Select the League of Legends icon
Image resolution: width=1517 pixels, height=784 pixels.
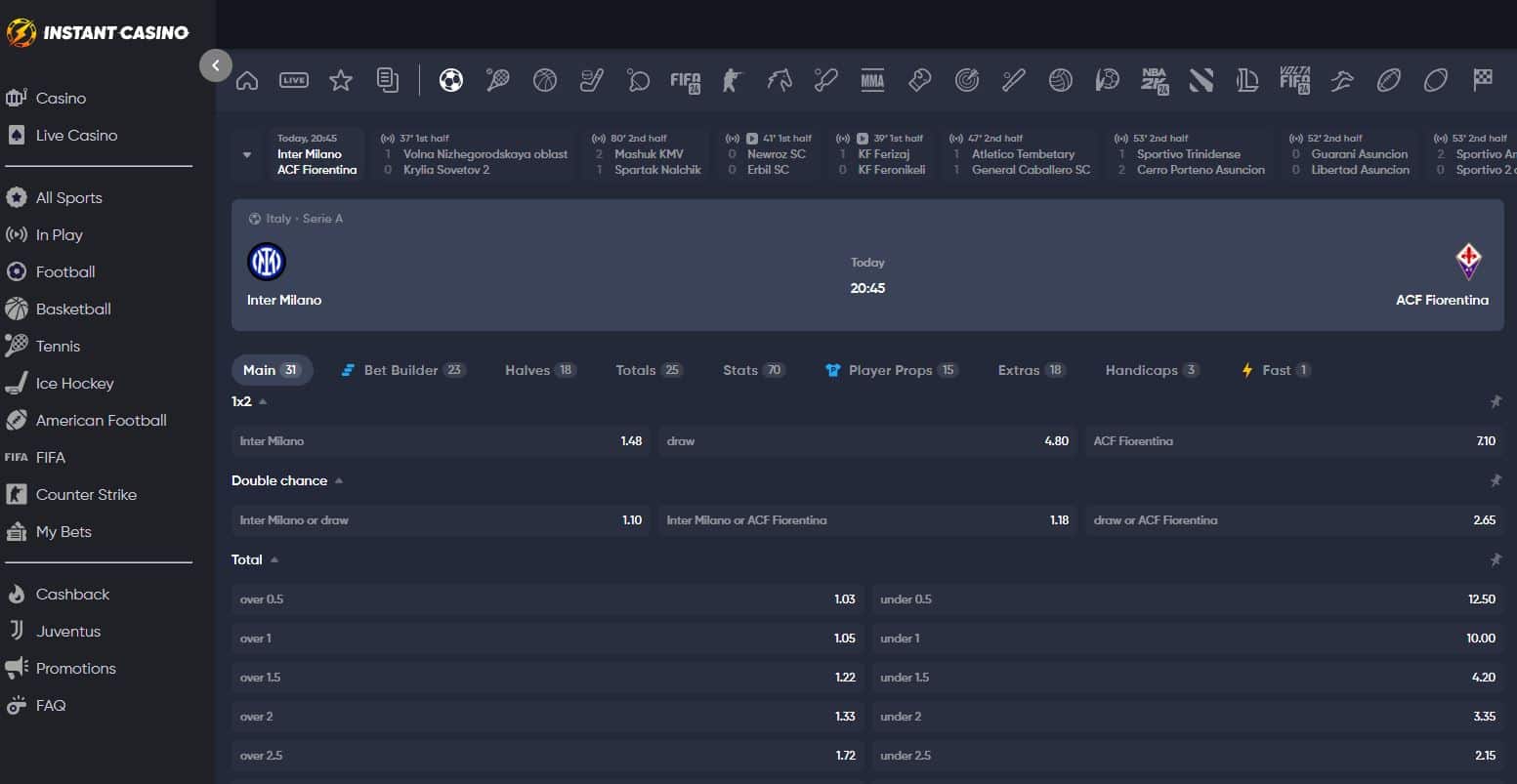coord(1247,80)
